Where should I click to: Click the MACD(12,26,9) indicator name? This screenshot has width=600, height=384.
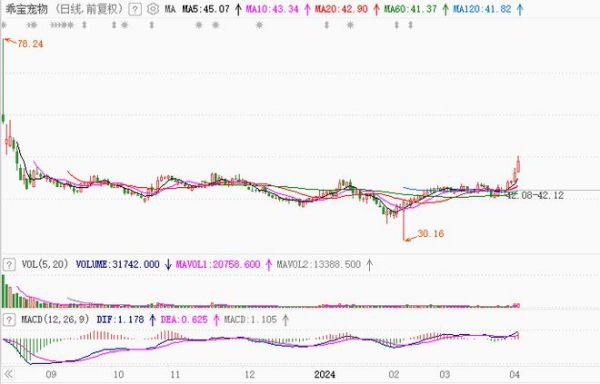(x=55, y=319)
